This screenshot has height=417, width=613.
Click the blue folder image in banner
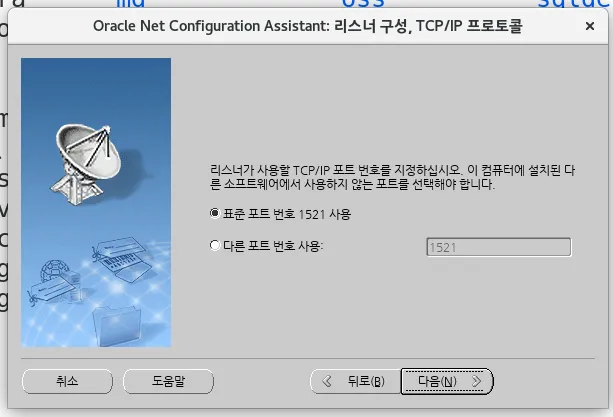click(x=117, y=326)
